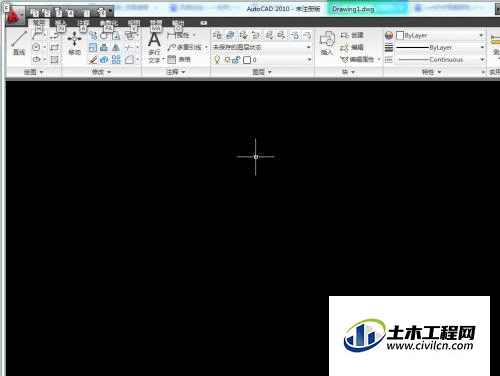Activate the 多行文字 multiline text tool
The width and height of the screenshot is (500, 376).
point(155,47)
